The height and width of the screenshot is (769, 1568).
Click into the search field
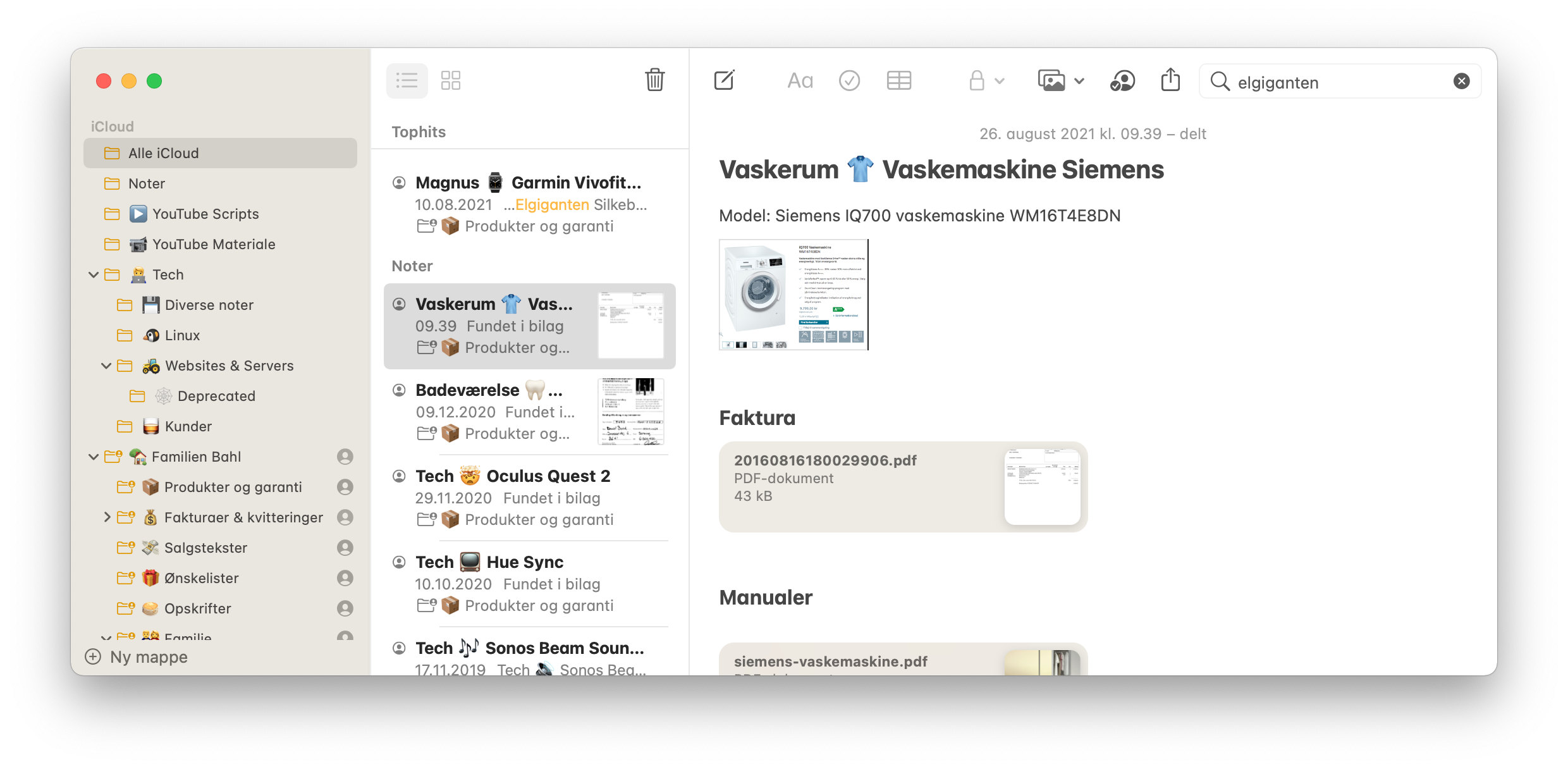click(x=1339, y=82)
